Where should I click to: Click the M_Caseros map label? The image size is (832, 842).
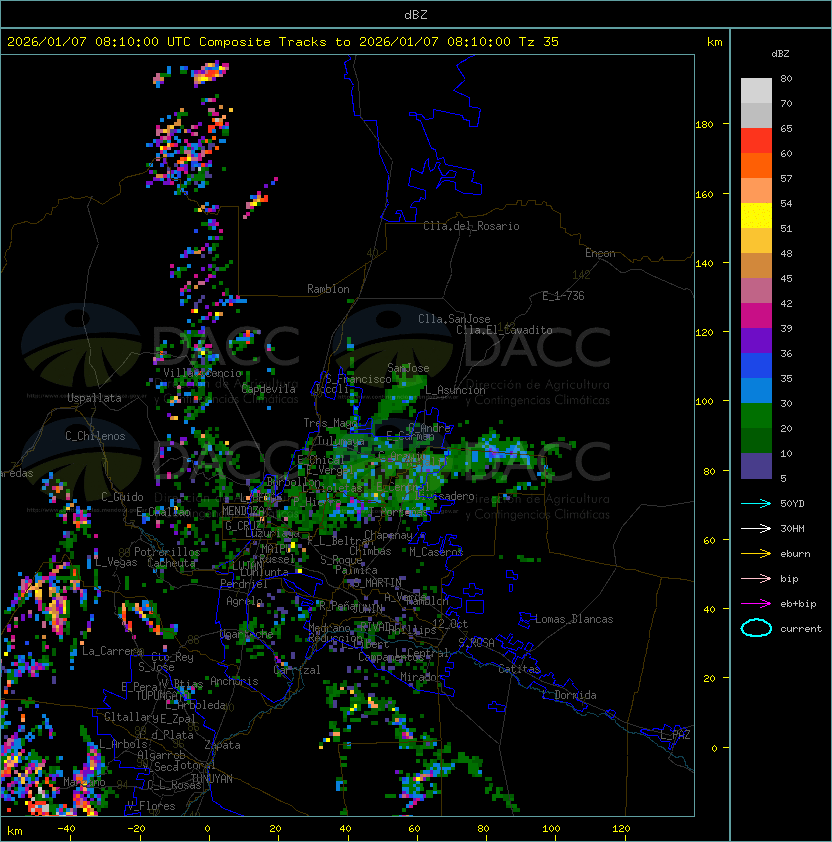click(x=436, y=551)
